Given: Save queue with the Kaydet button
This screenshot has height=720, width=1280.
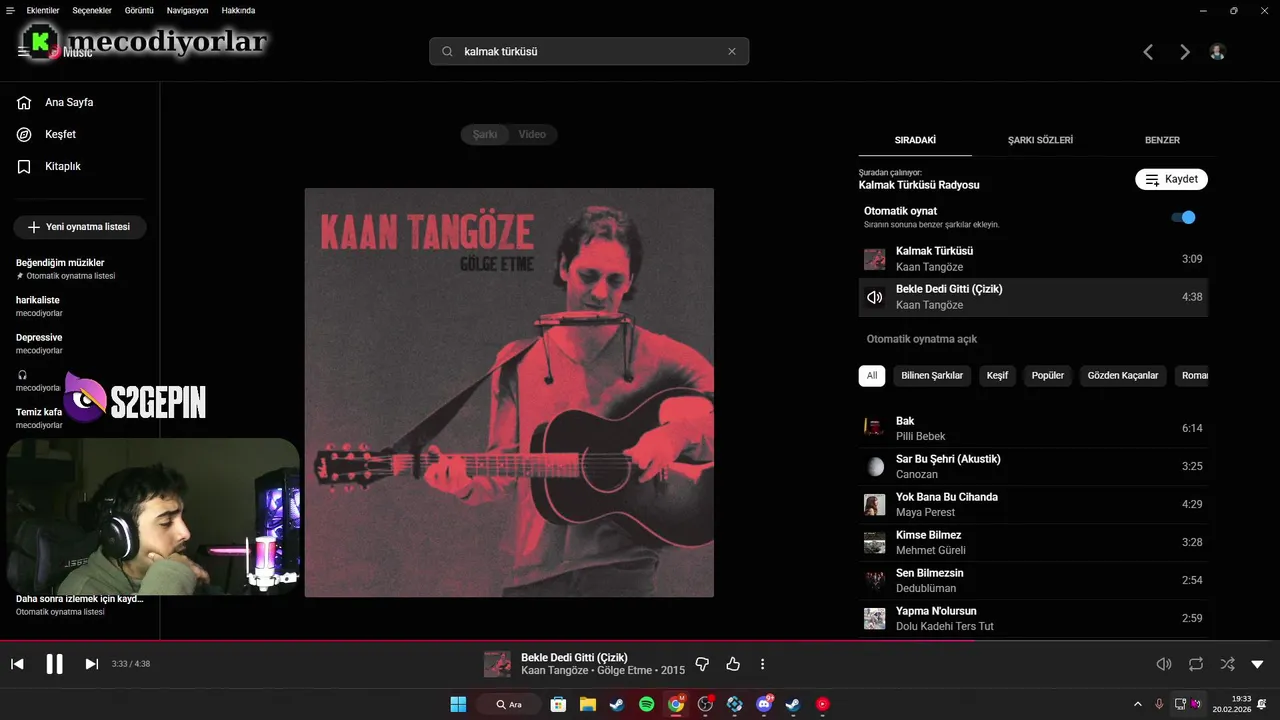Looking at the screenshot, I should coord(1171,179).
